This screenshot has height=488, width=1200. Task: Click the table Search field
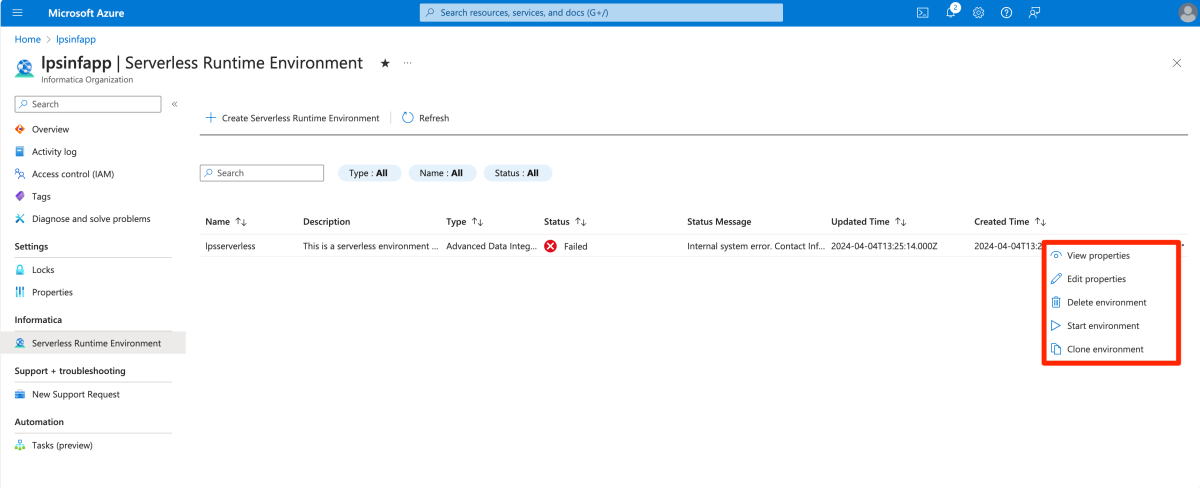262,173
